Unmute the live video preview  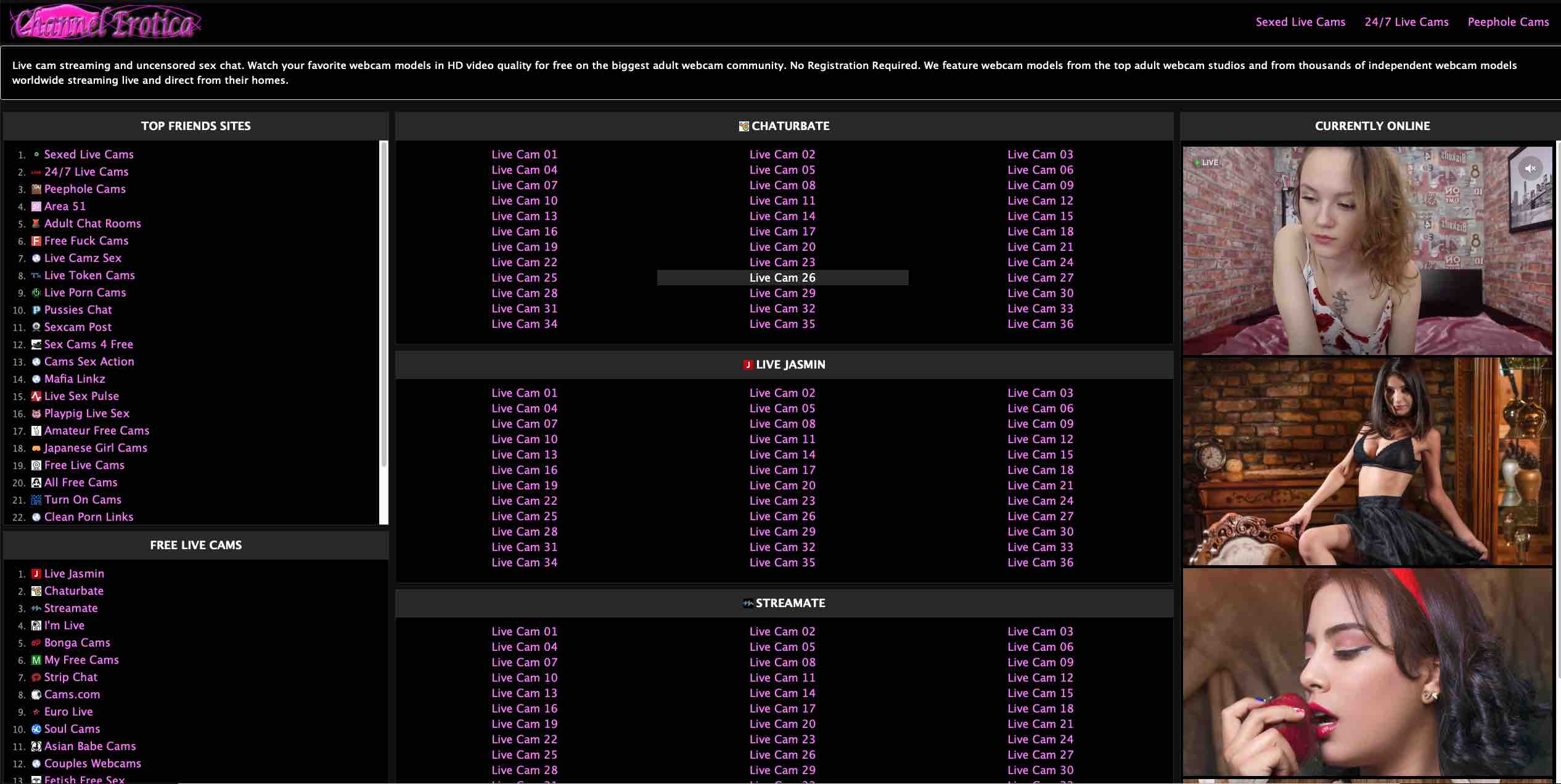(x=1530, y=168)
